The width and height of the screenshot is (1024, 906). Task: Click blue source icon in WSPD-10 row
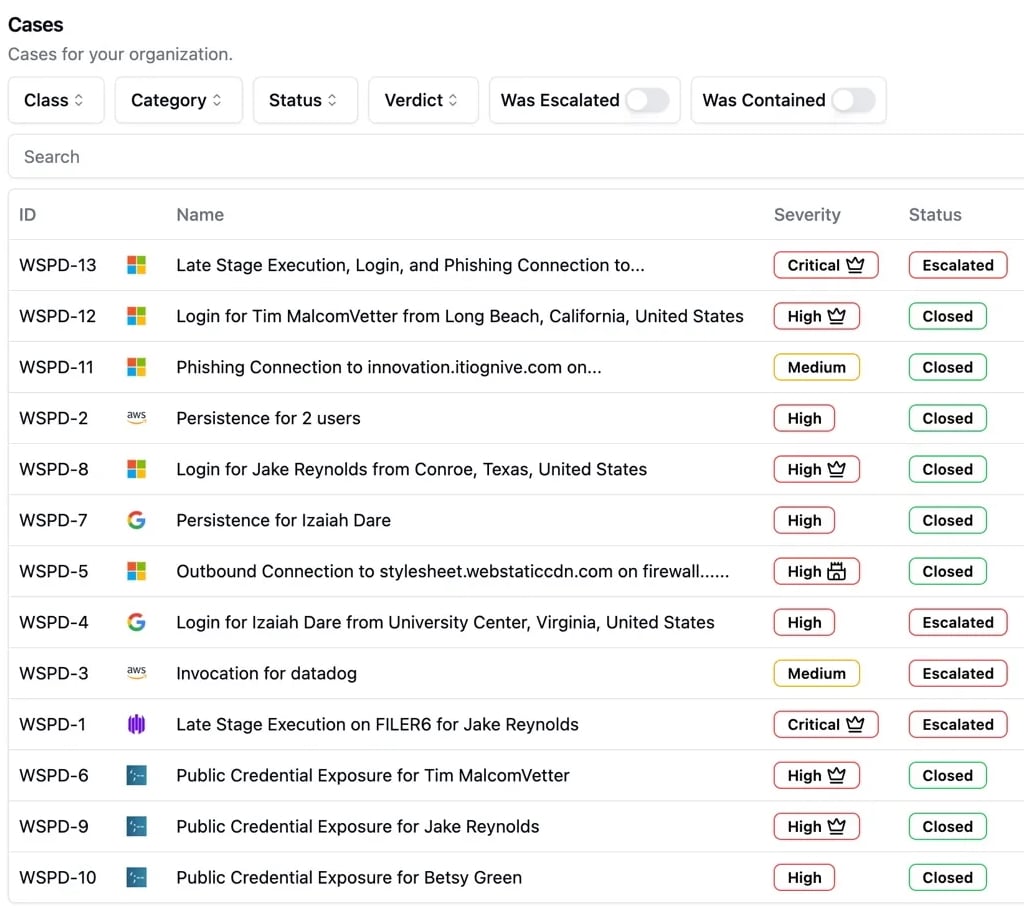click(136, 877)
